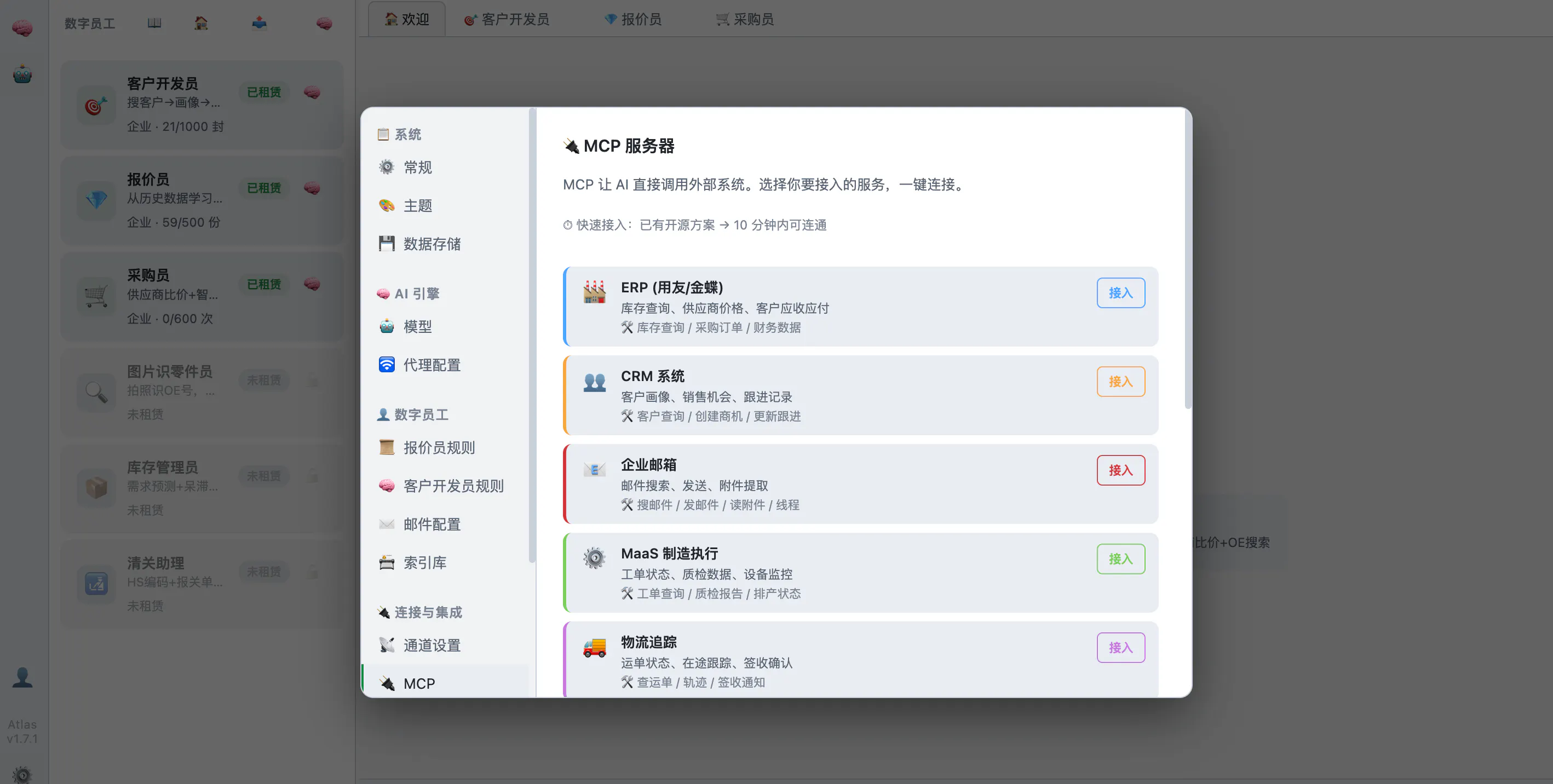Image resolution: width=1553 pixels, height=784 pixels.
Task: Click Atlas v1.7.1 version label
Action: pos(22,731)
